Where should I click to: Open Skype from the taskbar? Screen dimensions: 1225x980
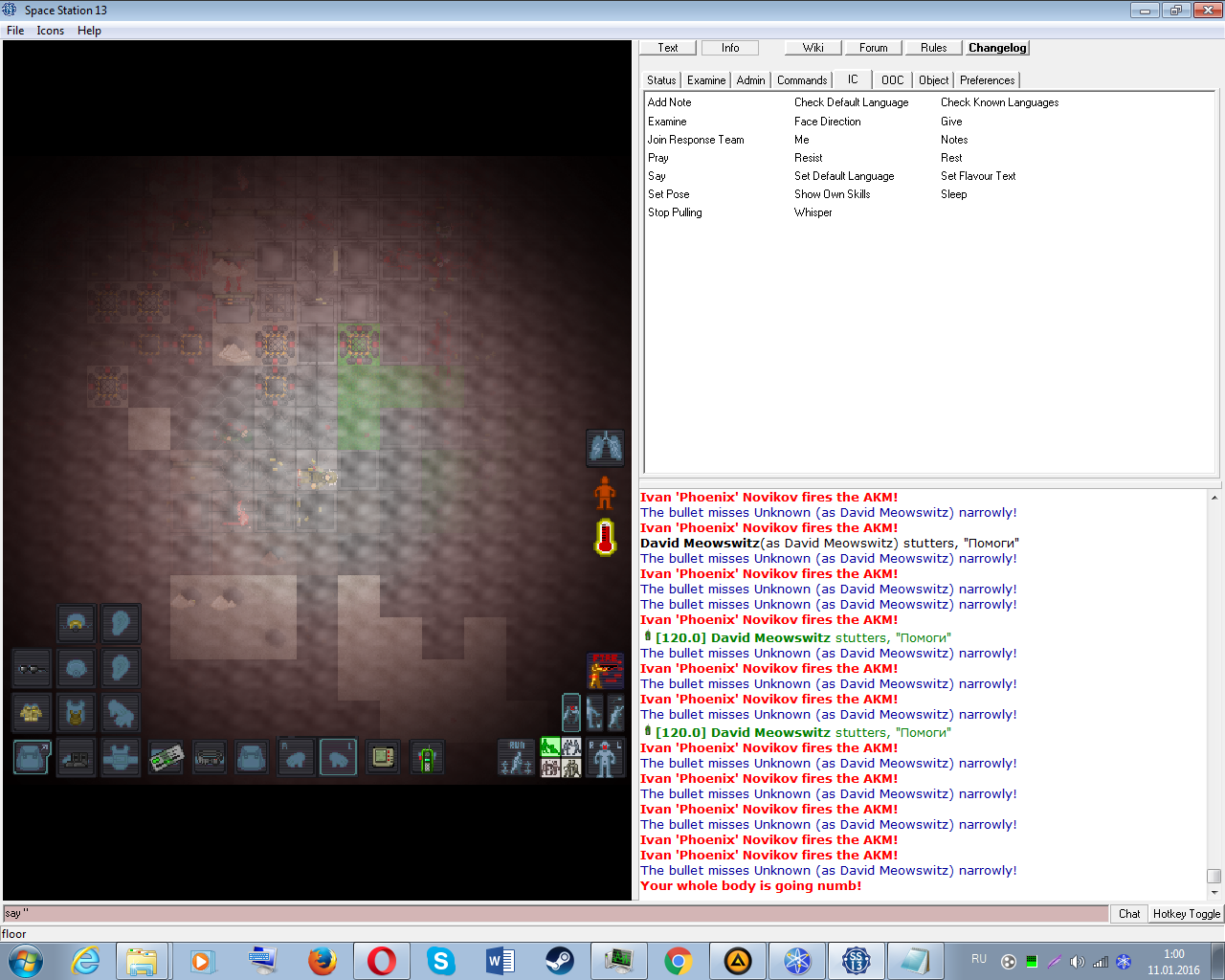coord(440,960)
